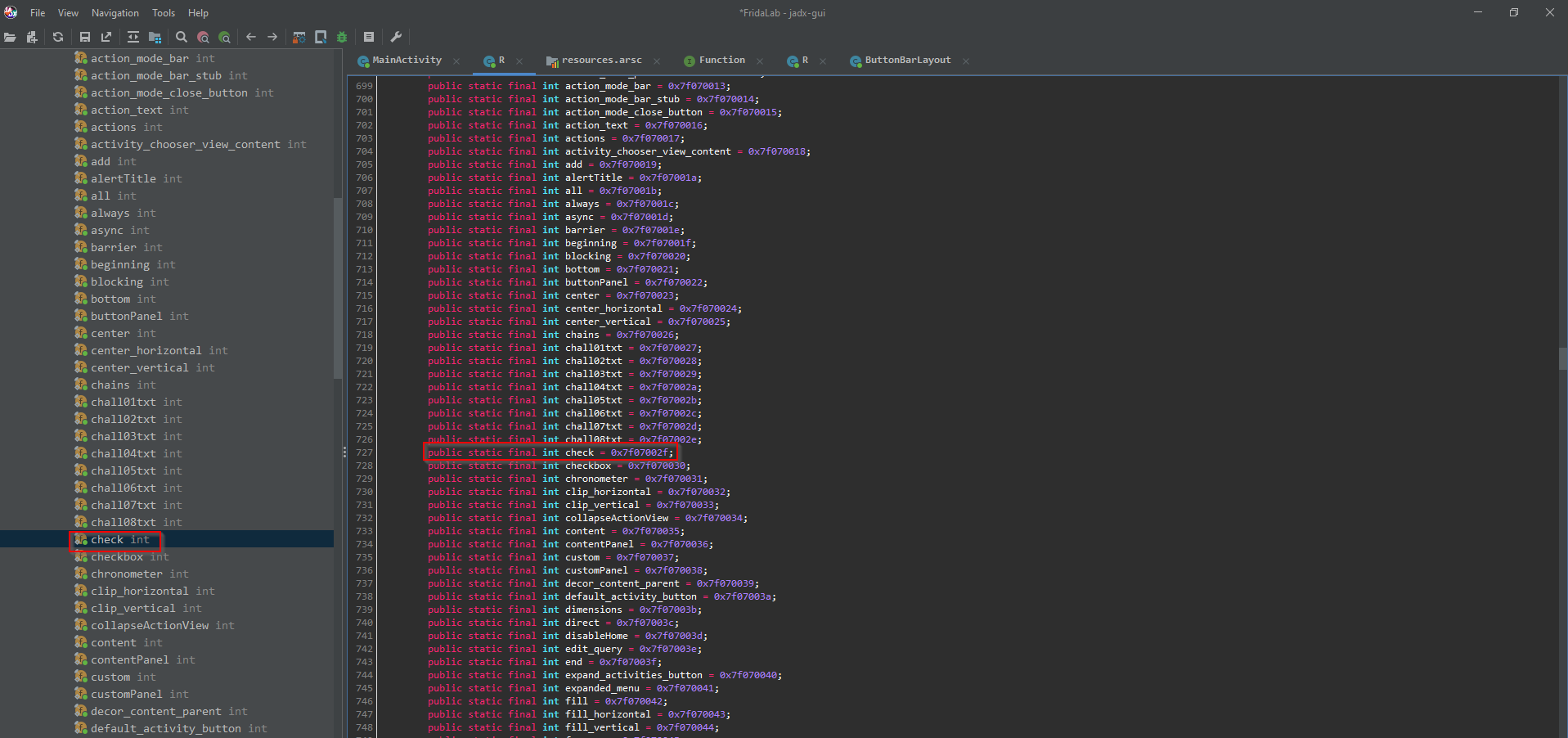This screenshot has width=1568, height=738.
Task: Open the Navigation menu
Action: 115,13
